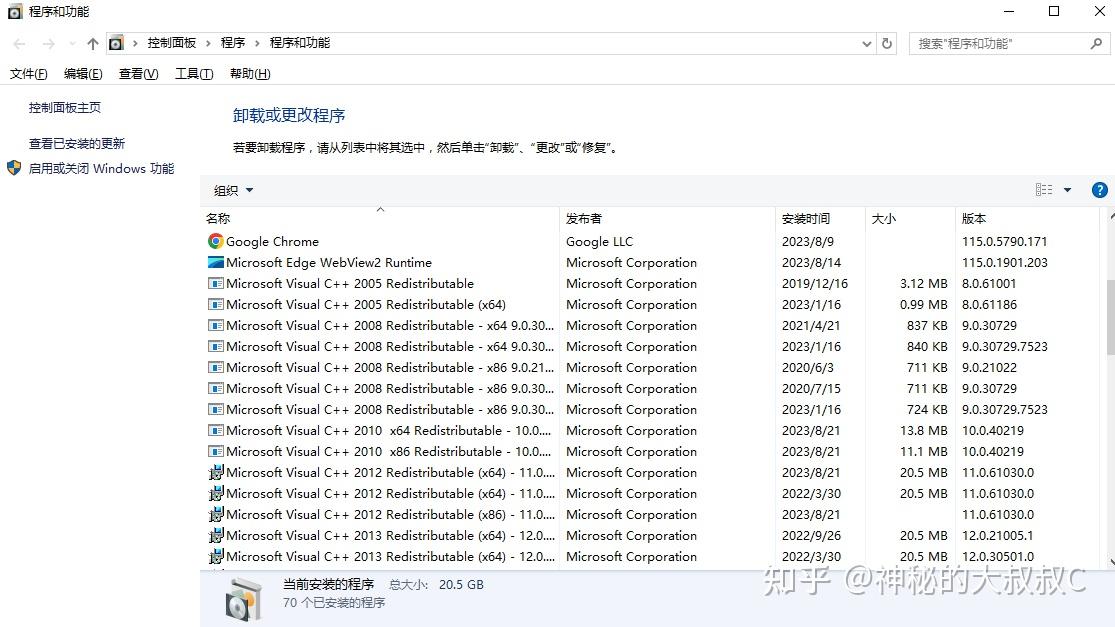Click the change view icon

click(x=1044, y=190)
